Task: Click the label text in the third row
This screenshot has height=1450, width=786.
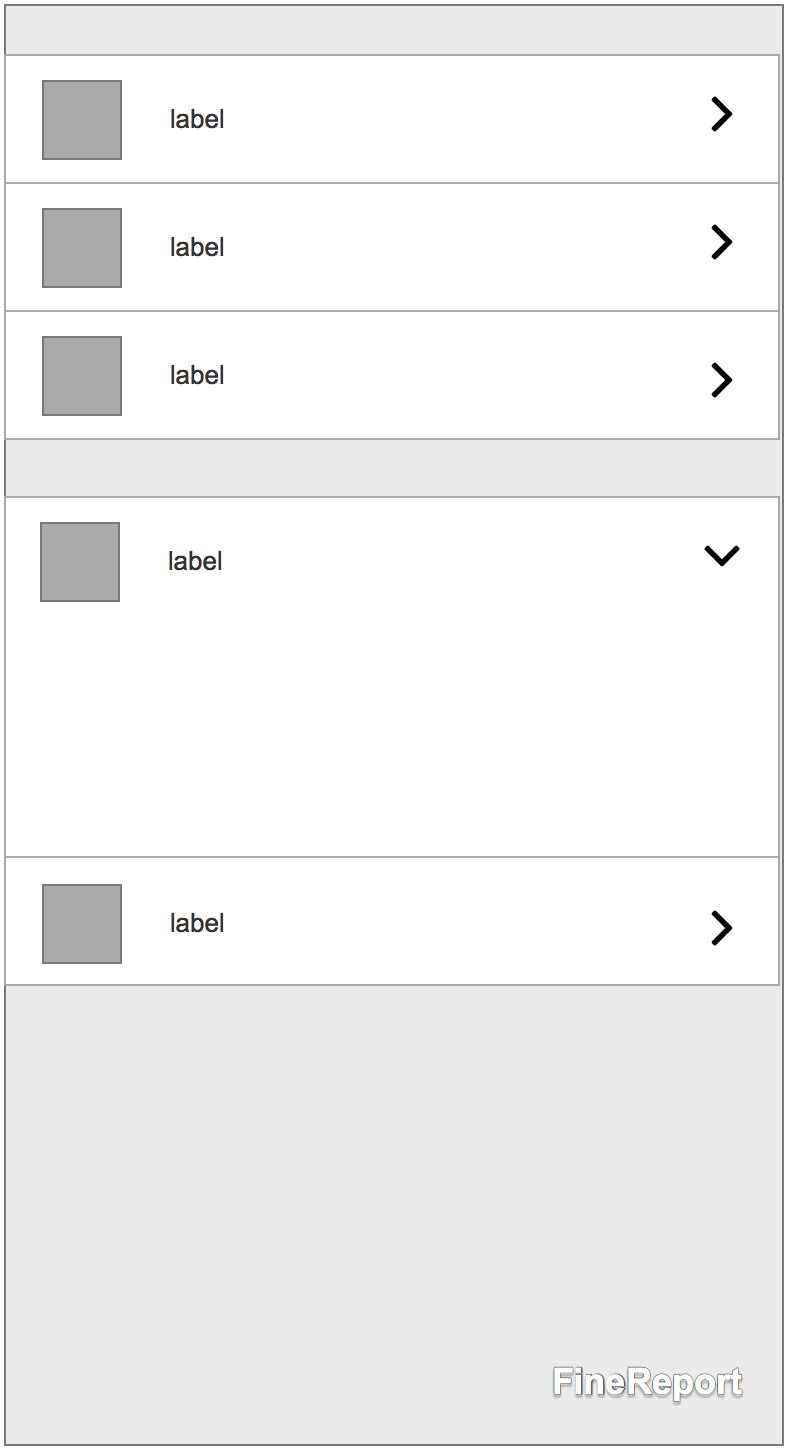Action: [197, 376]
